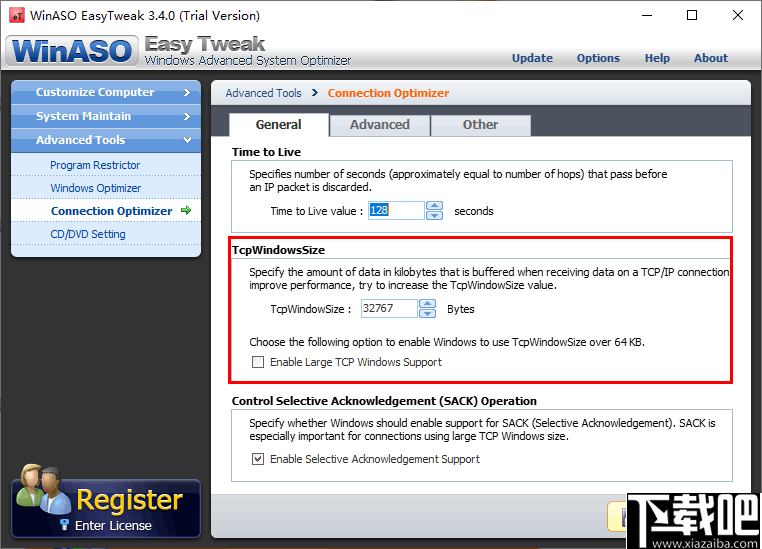Image resolution: width=762 pixels, height=549 pixels.
Task: Expand the System Maintain section
Action: [x=106, y=116]
